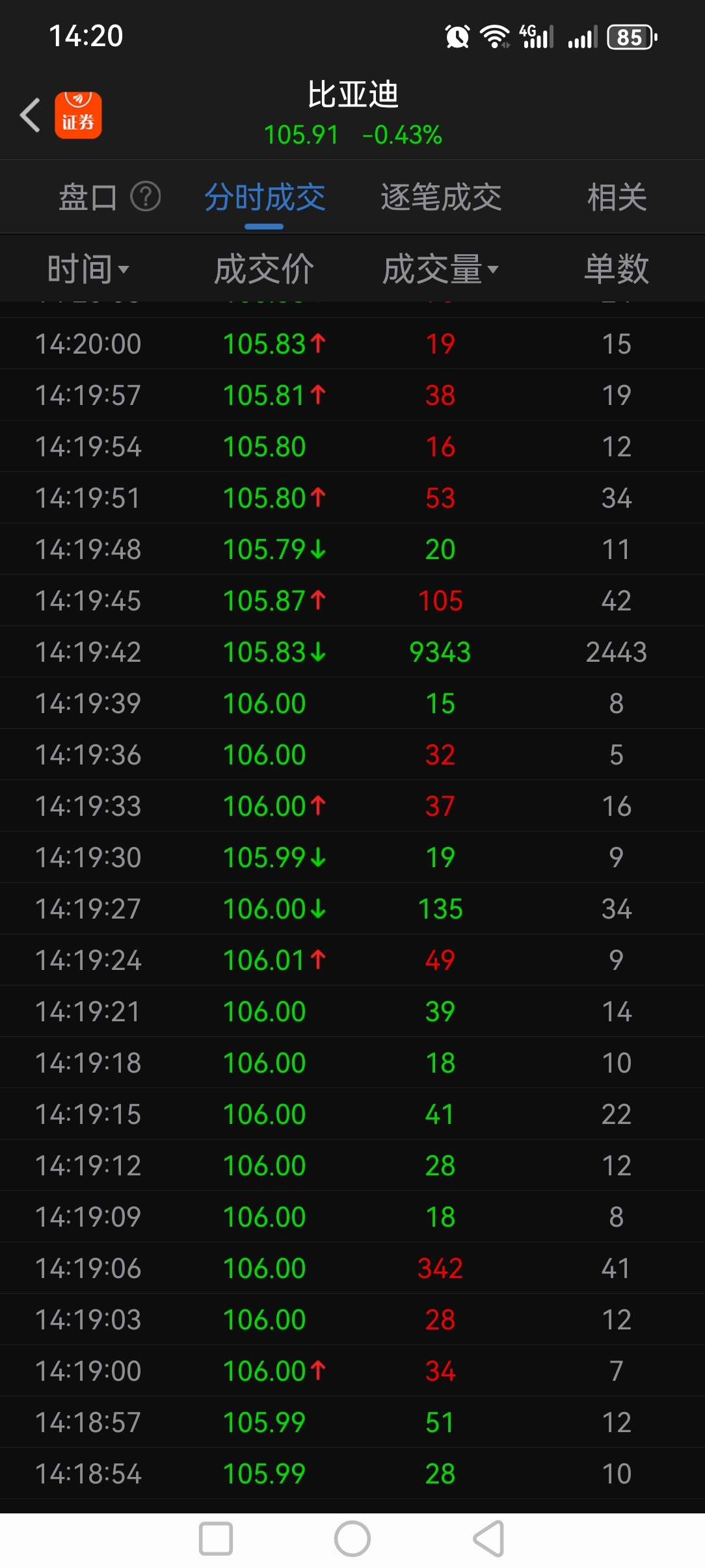Switch to the 盘口 tab

point(88,197)
